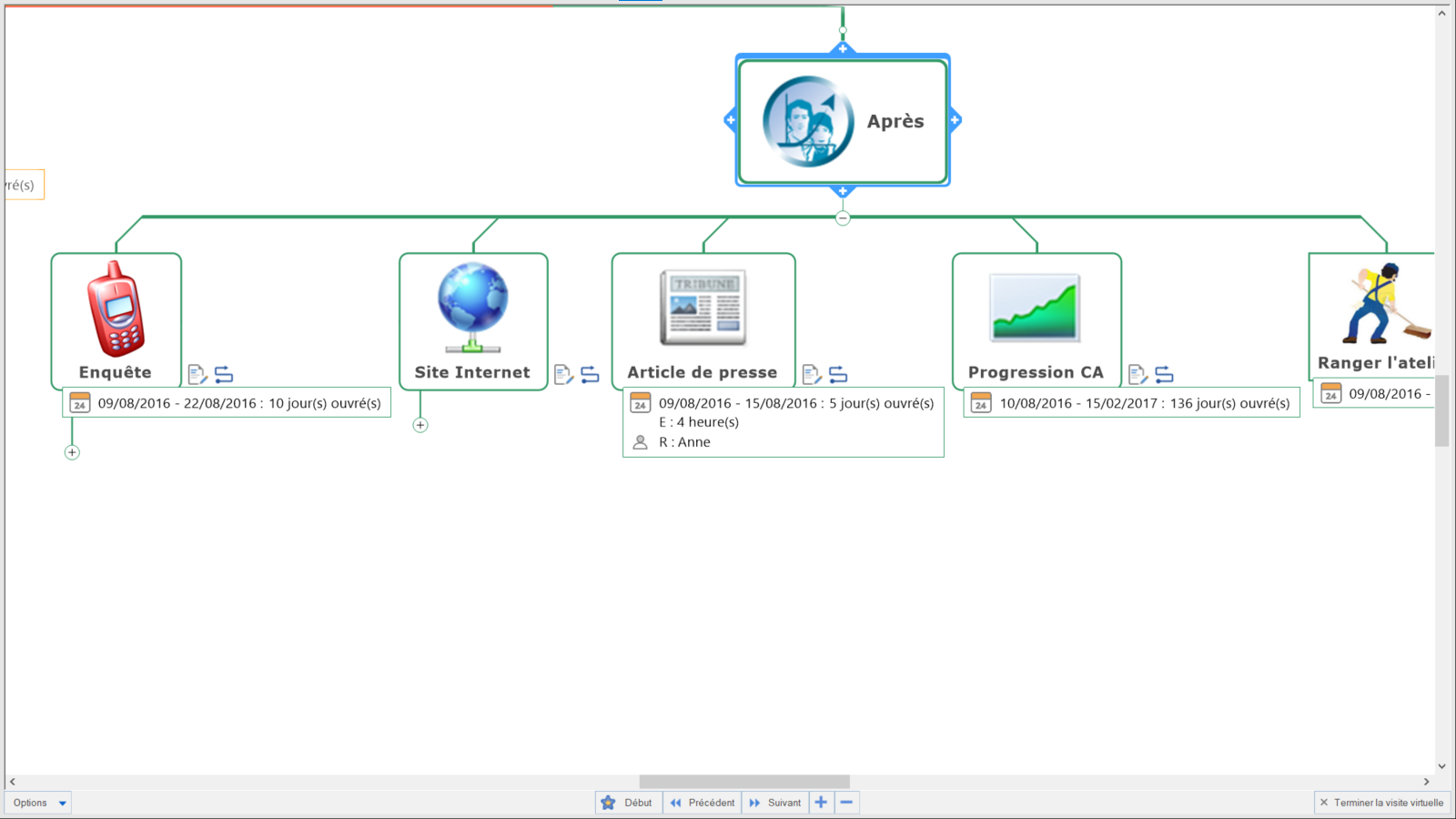
Task: Open notes icon beside Progression CA
Action: click(x=1137, y=374)
